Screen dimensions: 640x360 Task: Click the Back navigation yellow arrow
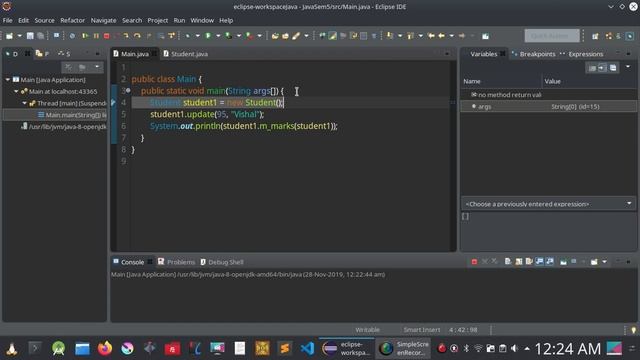(441, 36)
